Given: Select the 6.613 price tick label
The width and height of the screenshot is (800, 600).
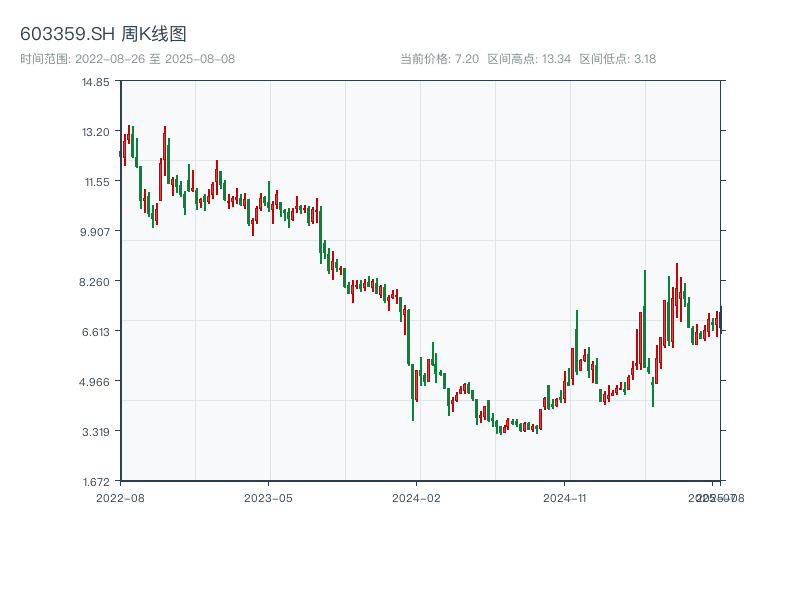Looking at the screenshot, I should (x=96, y=332).
